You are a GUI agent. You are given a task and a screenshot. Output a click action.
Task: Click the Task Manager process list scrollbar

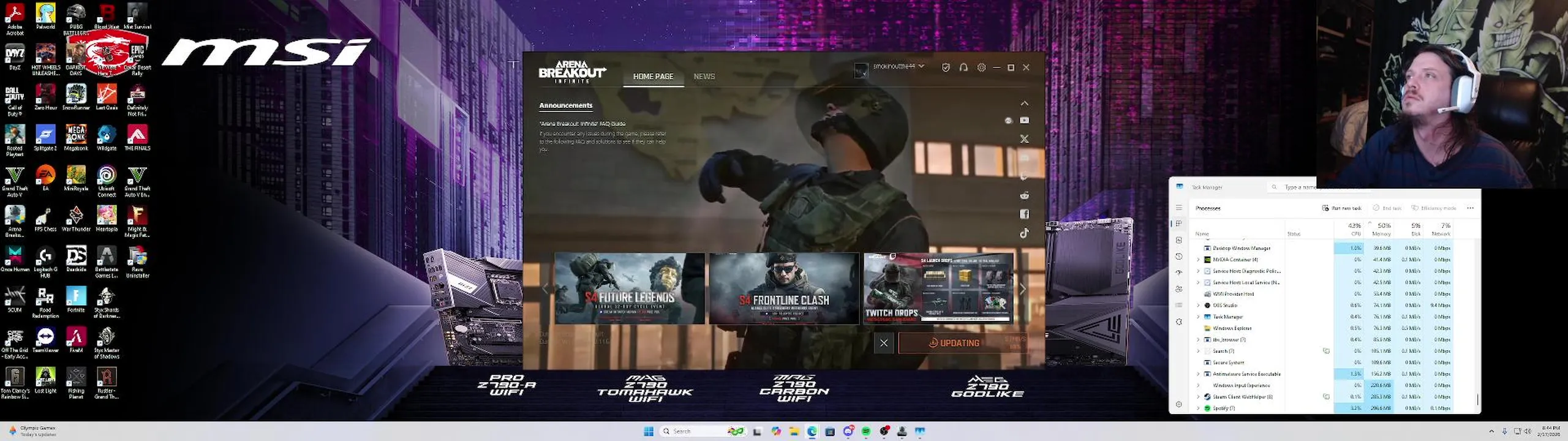pos(1478,399)
